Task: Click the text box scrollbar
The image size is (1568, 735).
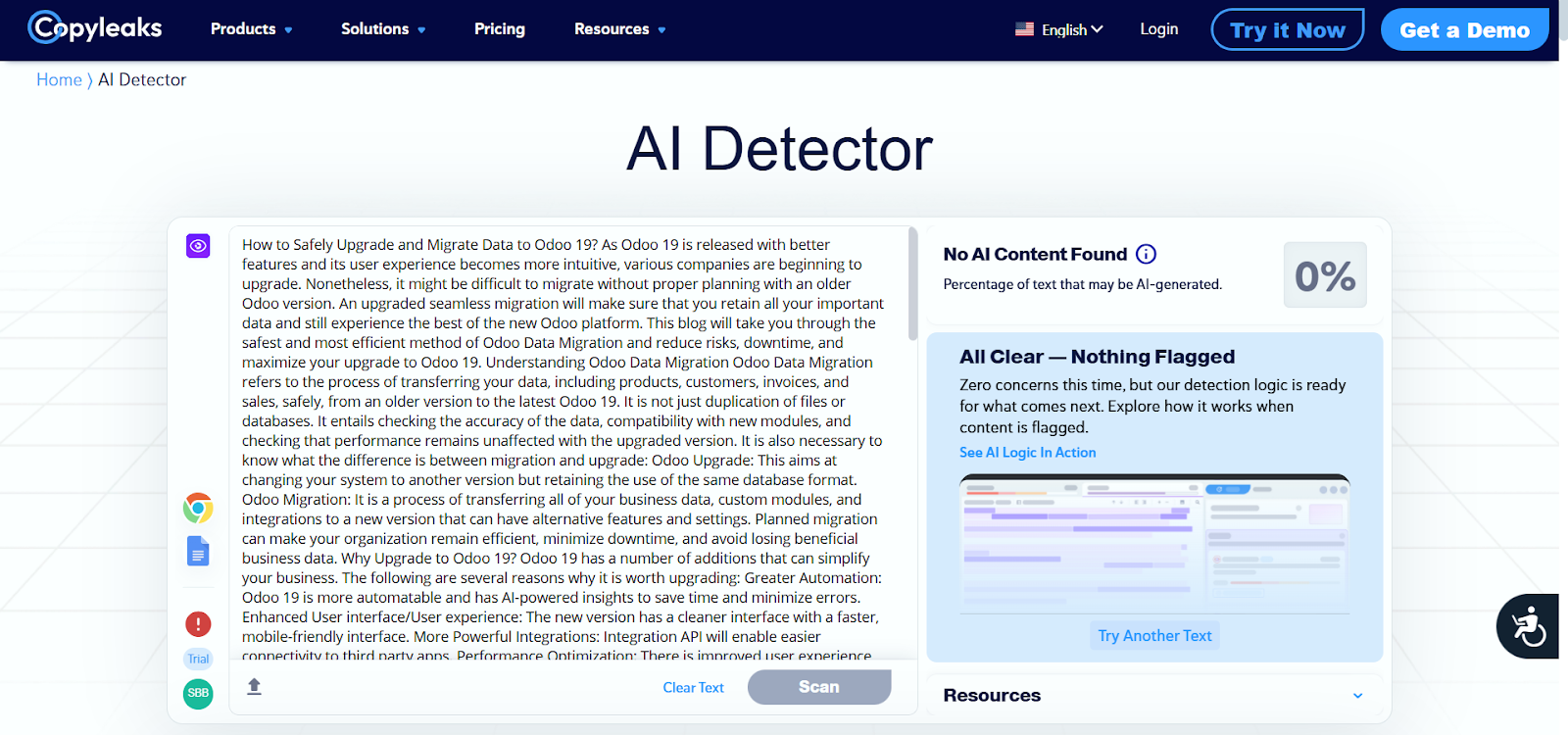Action: (912, 284)
